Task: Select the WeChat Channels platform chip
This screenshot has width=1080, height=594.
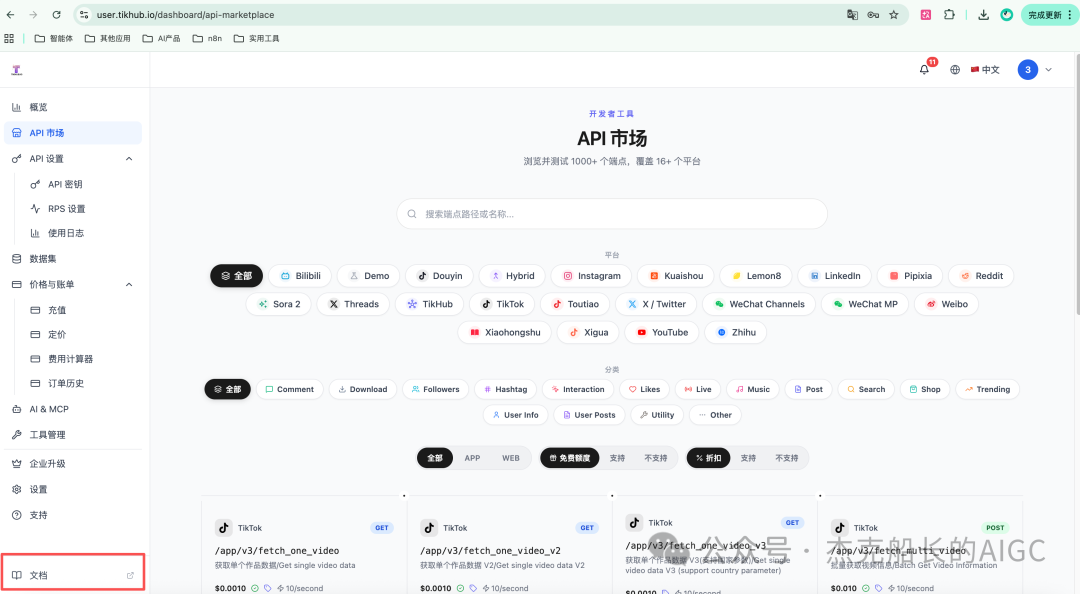Action: click(759, 304)
